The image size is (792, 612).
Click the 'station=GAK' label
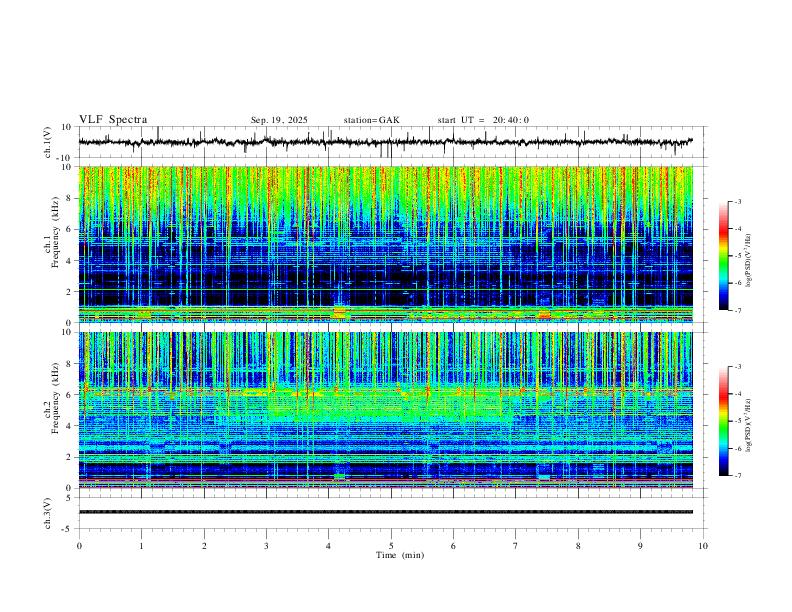click(371, 120)
